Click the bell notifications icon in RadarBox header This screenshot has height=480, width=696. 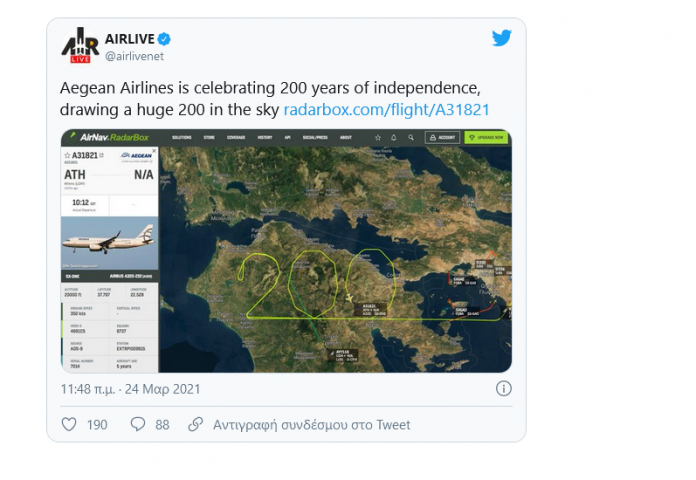394,137
